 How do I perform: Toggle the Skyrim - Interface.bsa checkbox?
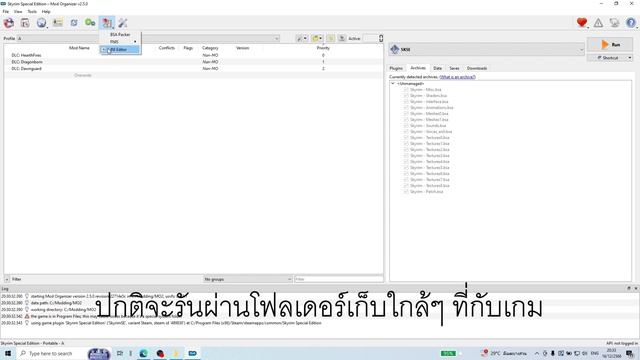[x=406, y=102]
